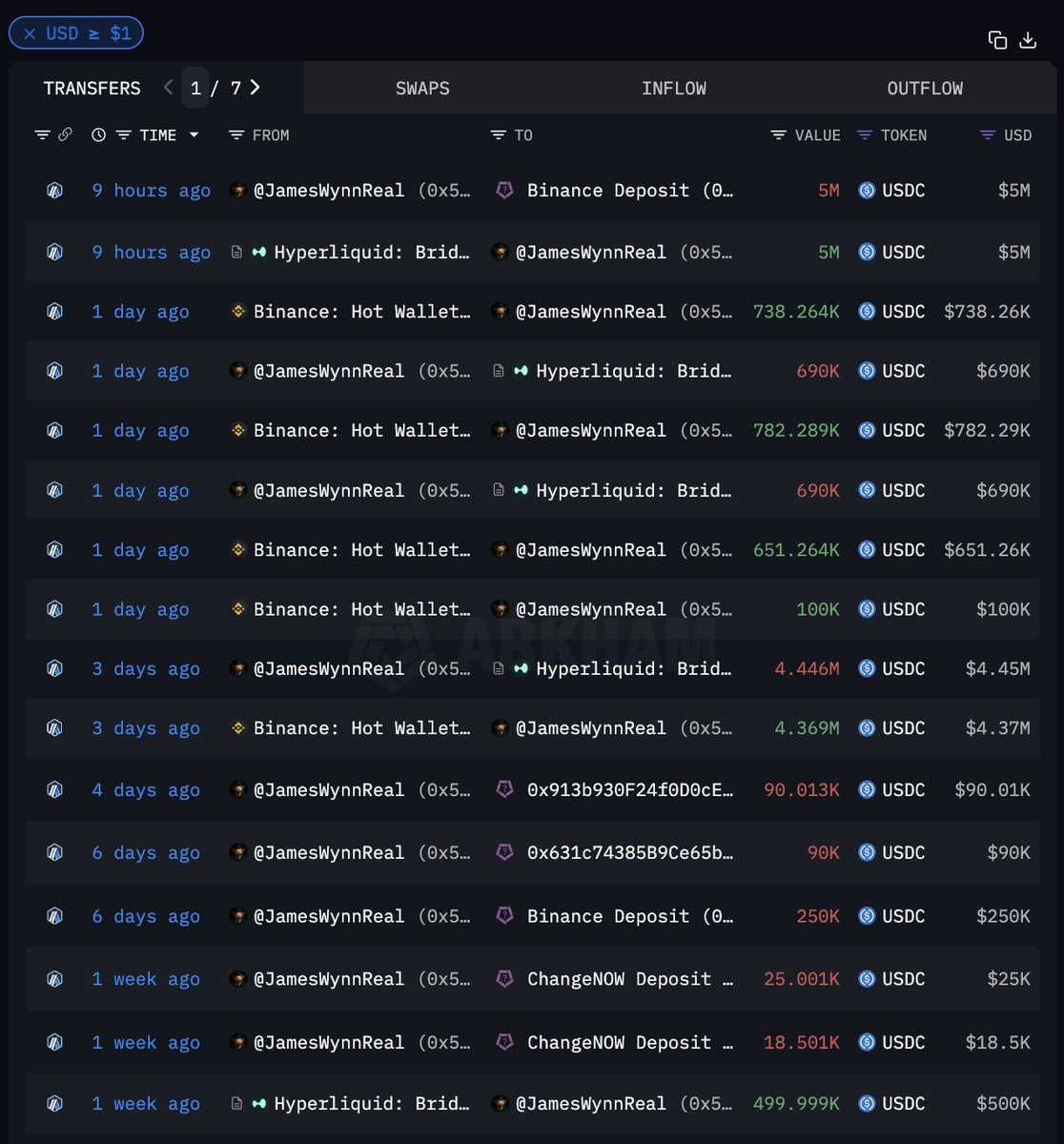Click the first 3 days ago timestamp

[x=146, y=668]
